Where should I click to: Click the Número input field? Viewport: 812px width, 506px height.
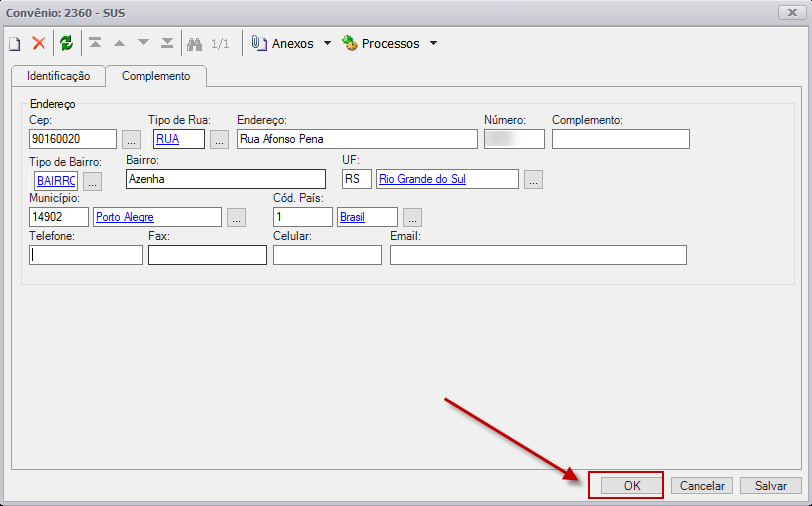514,139
